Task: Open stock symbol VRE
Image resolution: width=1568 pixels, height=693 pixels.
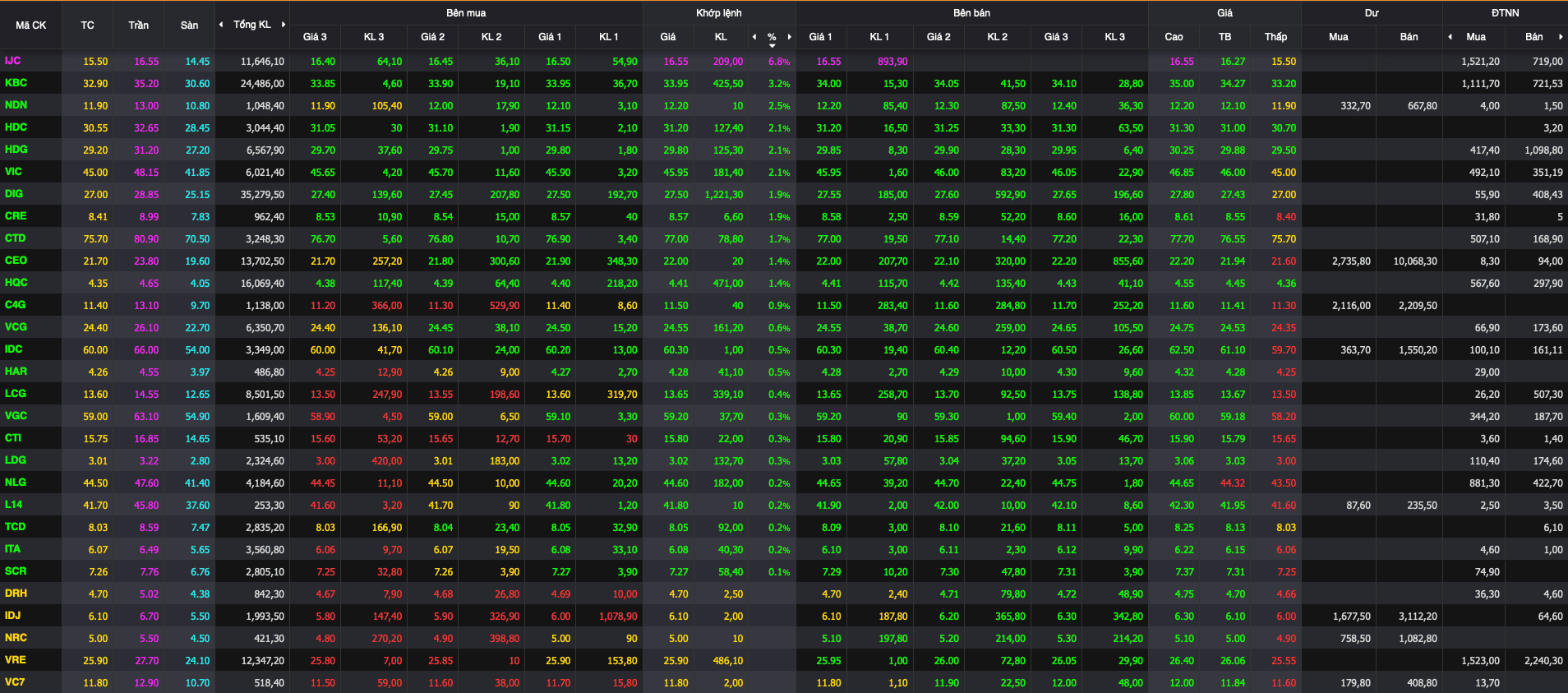Action: click(x=15, y=660)
